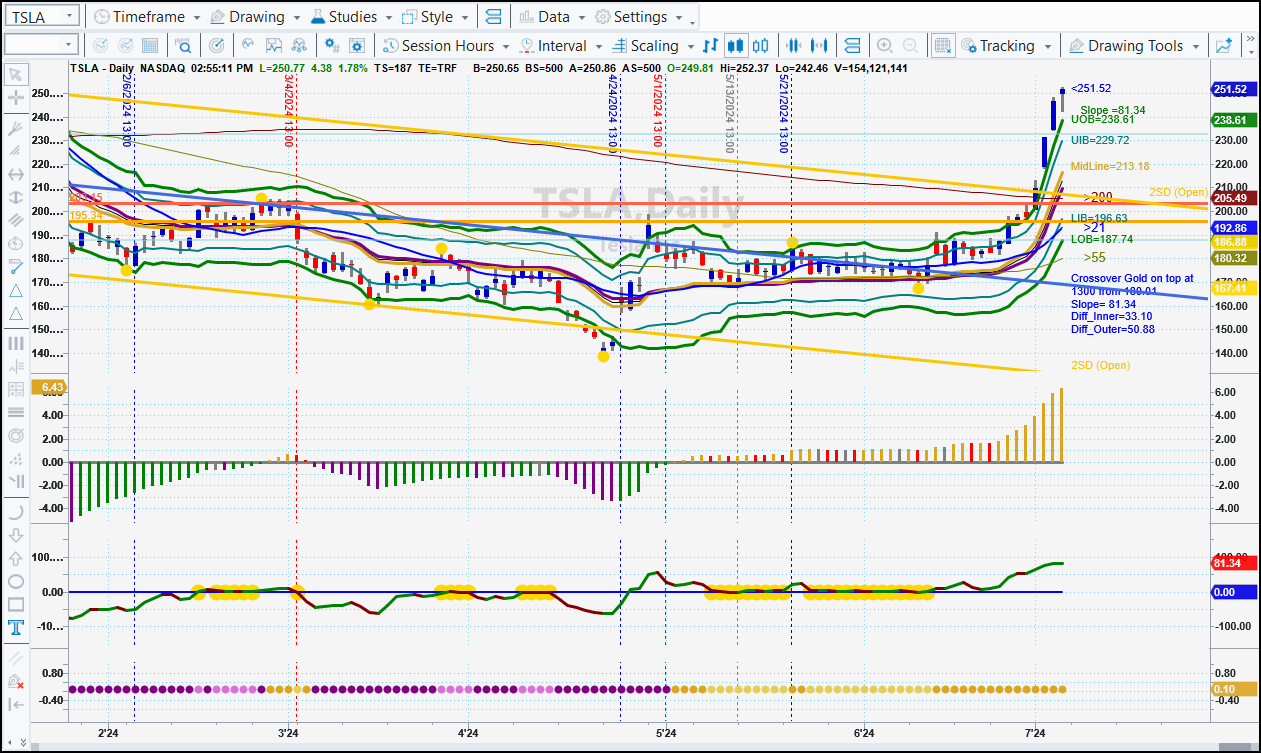Toggle expand bar spacing
Image resolution: width=1261 pixels, height=753 pixels.
tap(819, 45)
